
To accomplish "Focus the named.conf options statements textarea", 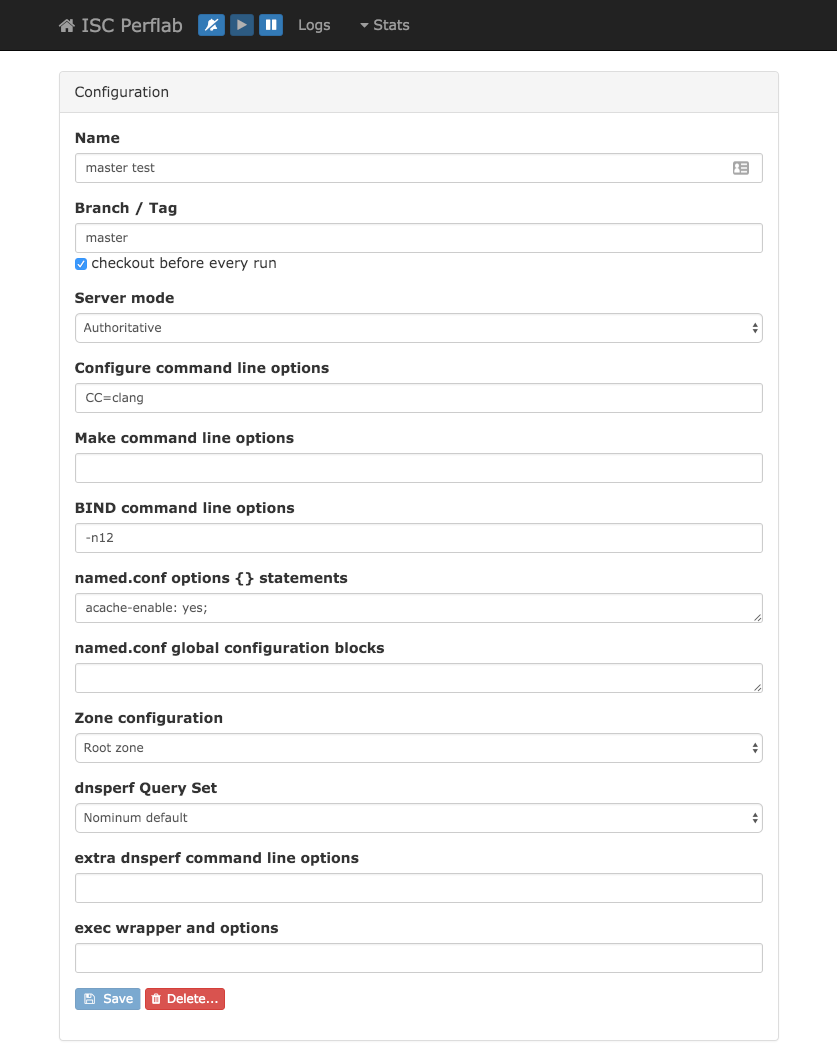I will 418,608.
